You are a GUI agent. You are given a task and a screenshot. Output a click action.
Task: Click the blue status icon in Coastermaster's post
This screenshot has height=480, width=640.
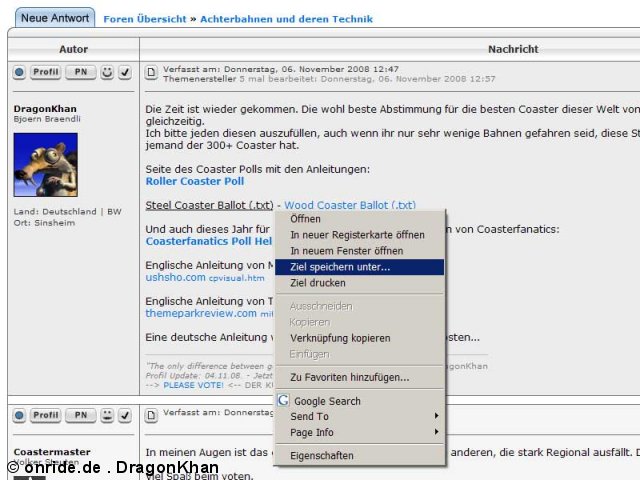19,416
